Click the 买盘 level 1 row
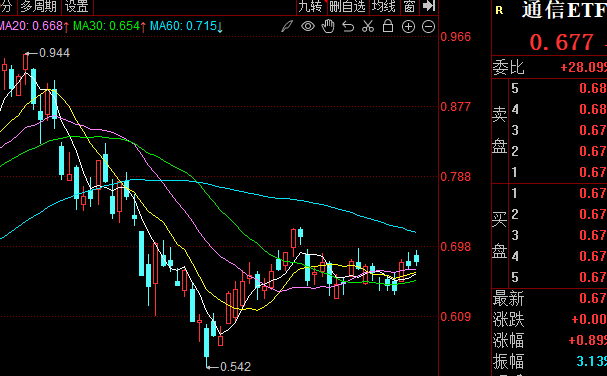This screenshot has width=607, height=376. 558,193
